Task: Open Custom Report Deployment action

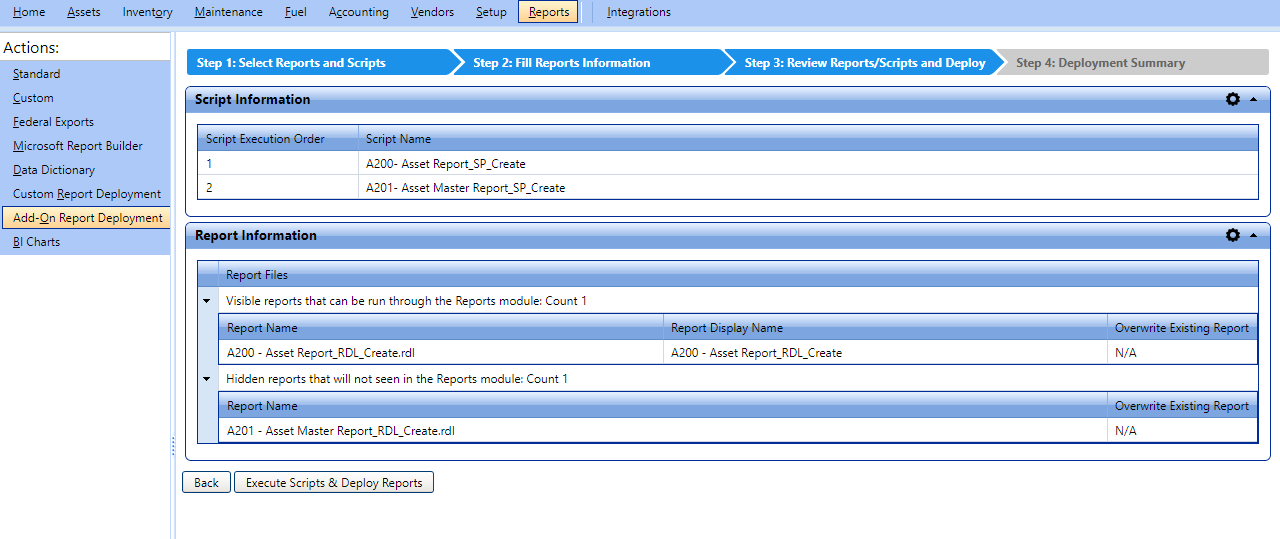Action: pyautogui.click(x=85, y=194)
